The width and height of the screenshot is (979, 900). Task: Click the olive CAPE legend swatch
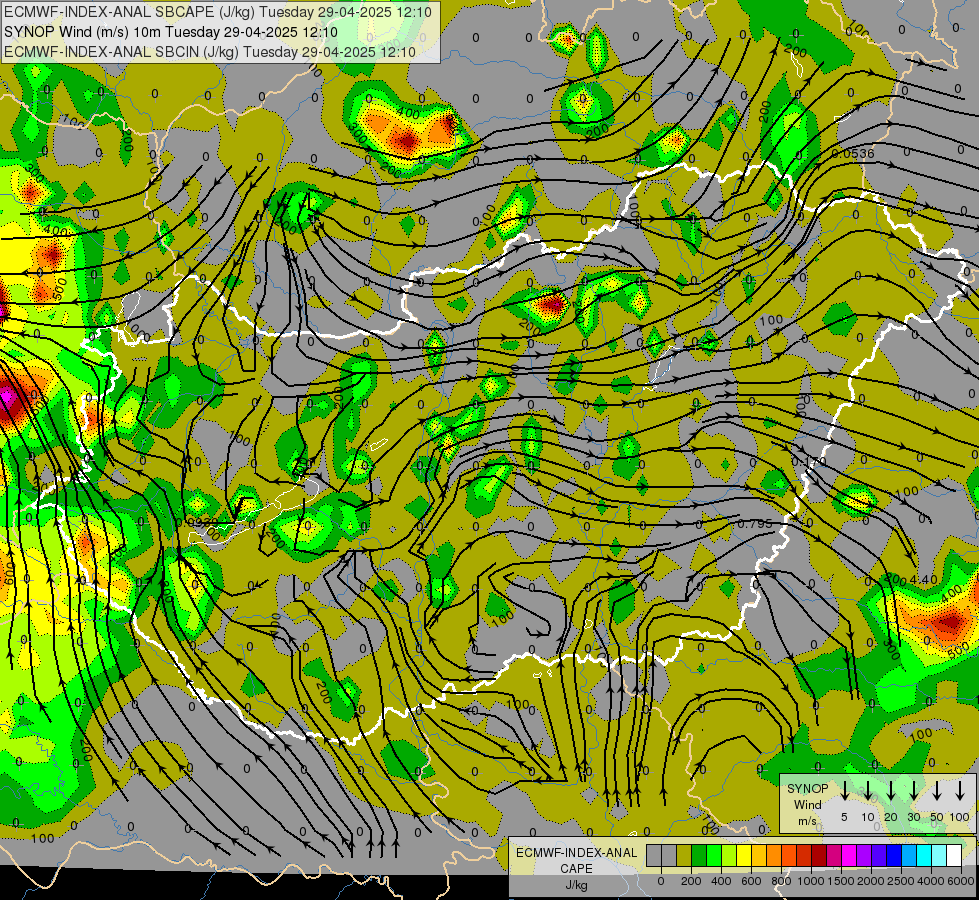(684, 855)
